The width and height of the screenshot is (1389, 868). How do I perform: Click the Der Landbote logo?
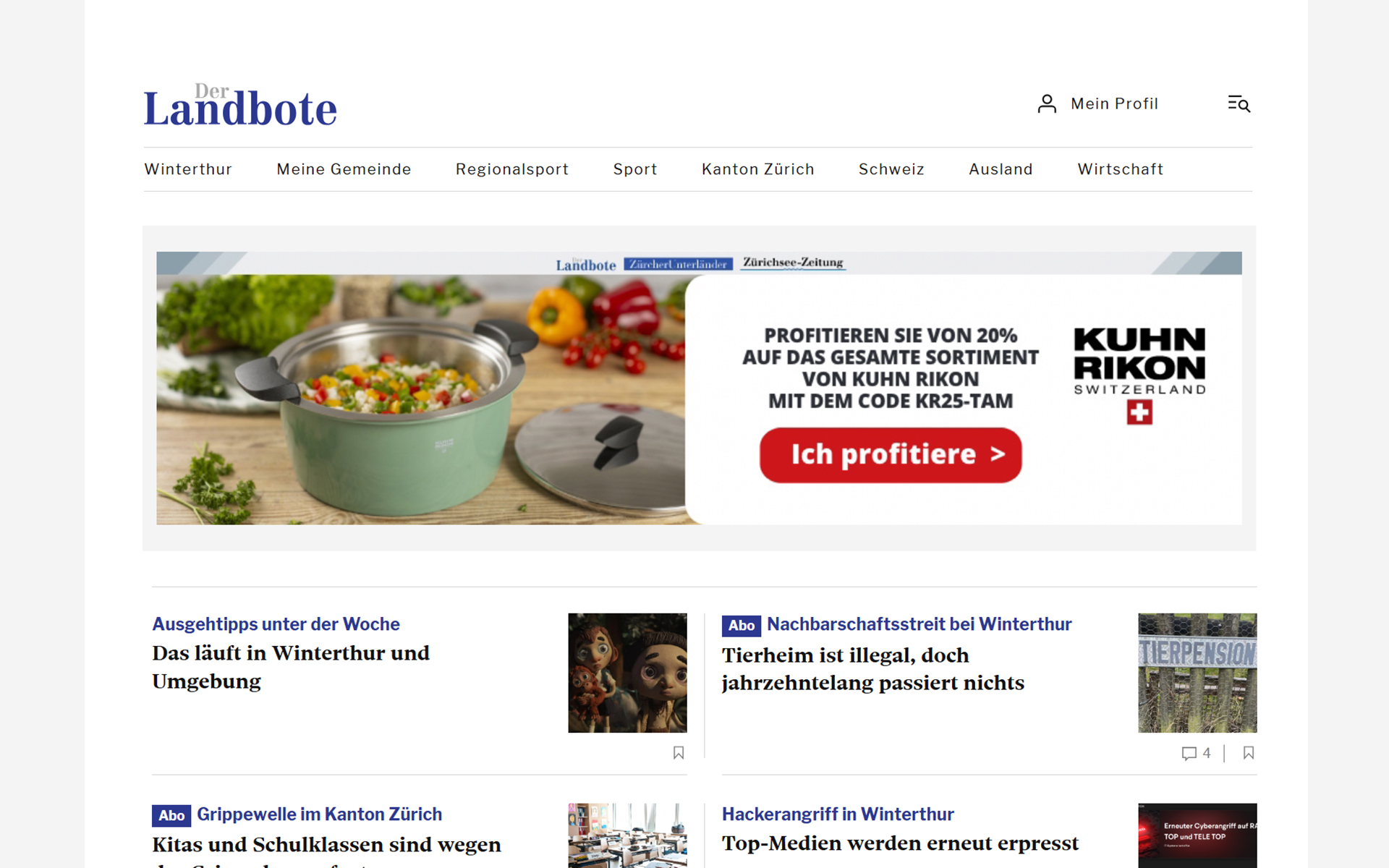coord(240,106)
